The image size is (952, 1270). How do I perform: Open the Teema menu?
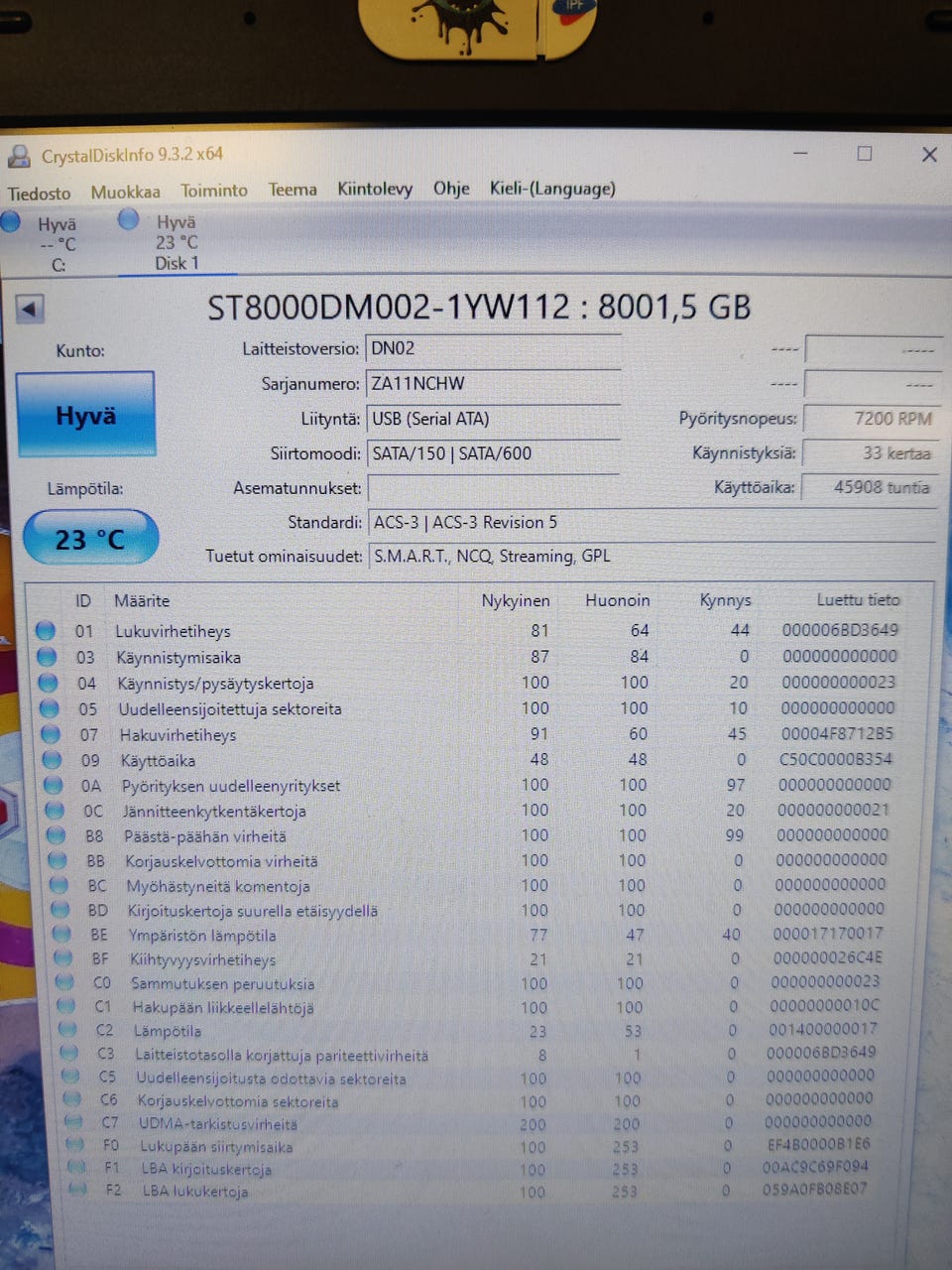pyautogui.click(x=293, y=190)
